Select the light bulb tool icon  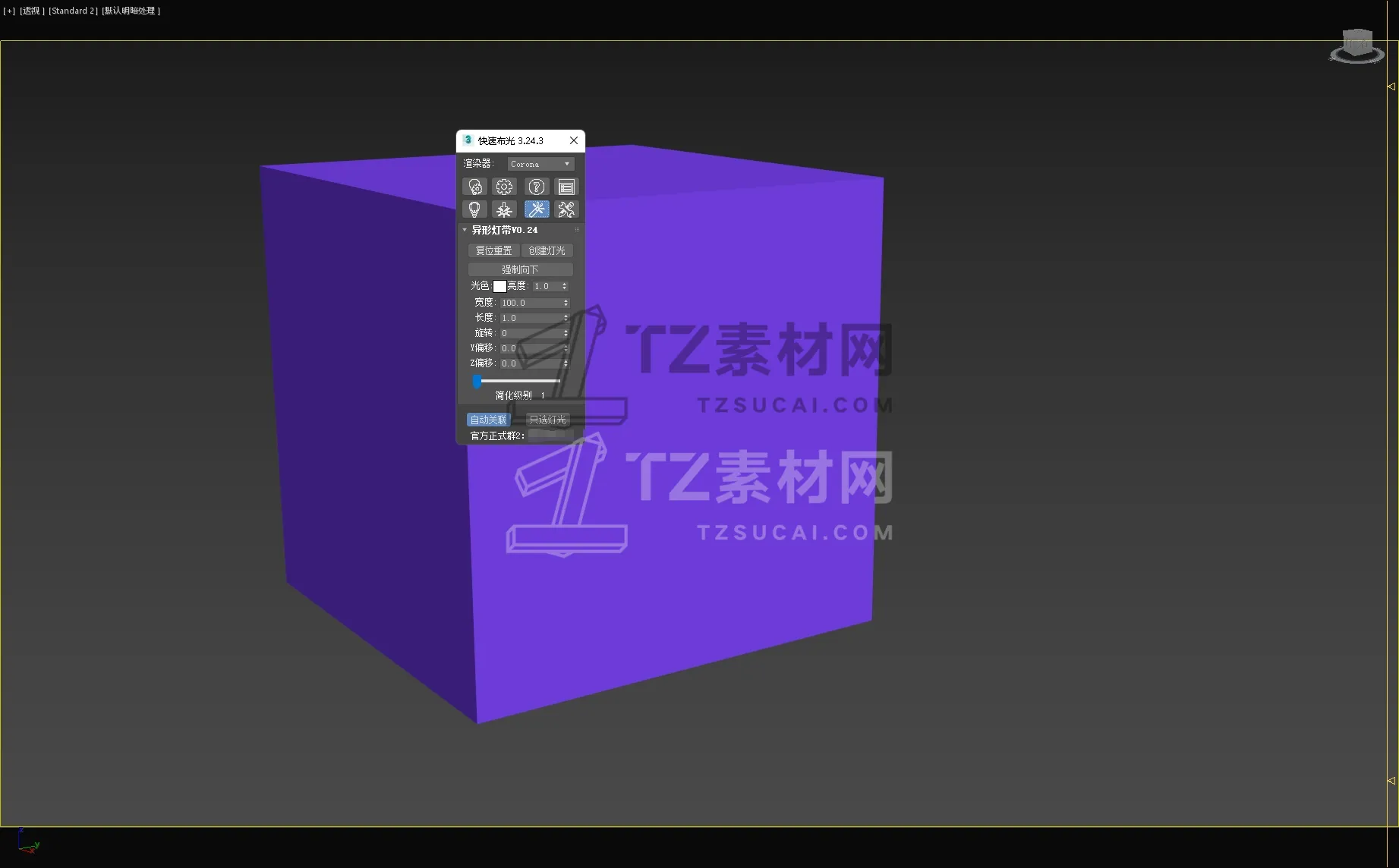click(x=475, y=209)
